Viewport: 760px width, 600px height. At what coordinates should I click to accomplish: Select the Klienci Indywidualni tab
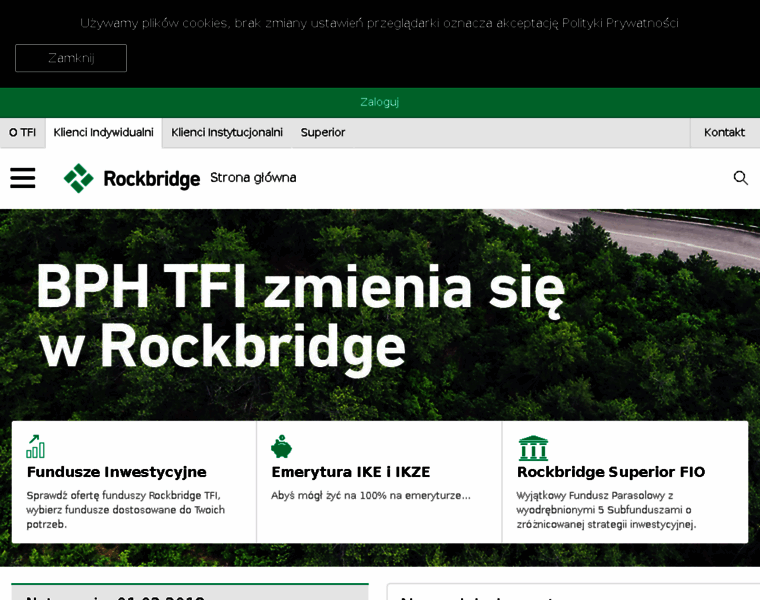[x=104, y=132]
